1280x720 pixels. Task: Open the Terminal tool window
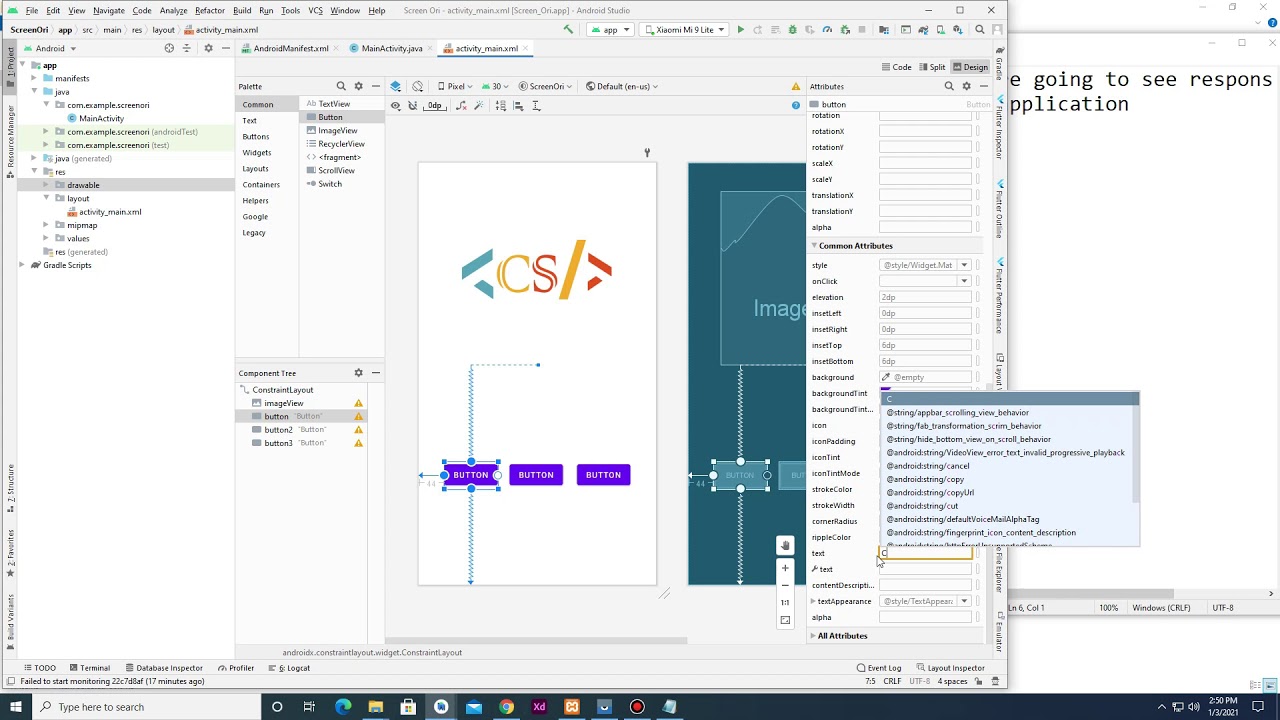[x=88, y=668]
